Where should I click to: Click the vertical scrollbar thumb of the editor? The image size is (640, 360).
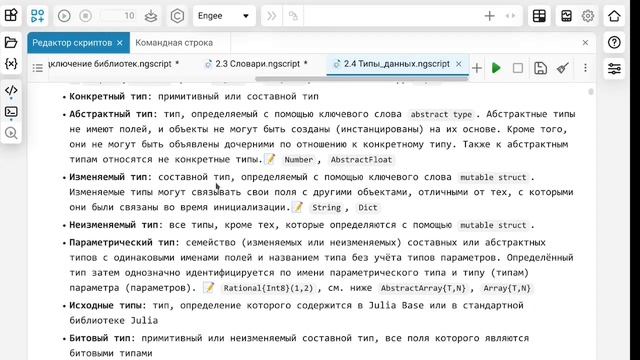click(591, 92)
